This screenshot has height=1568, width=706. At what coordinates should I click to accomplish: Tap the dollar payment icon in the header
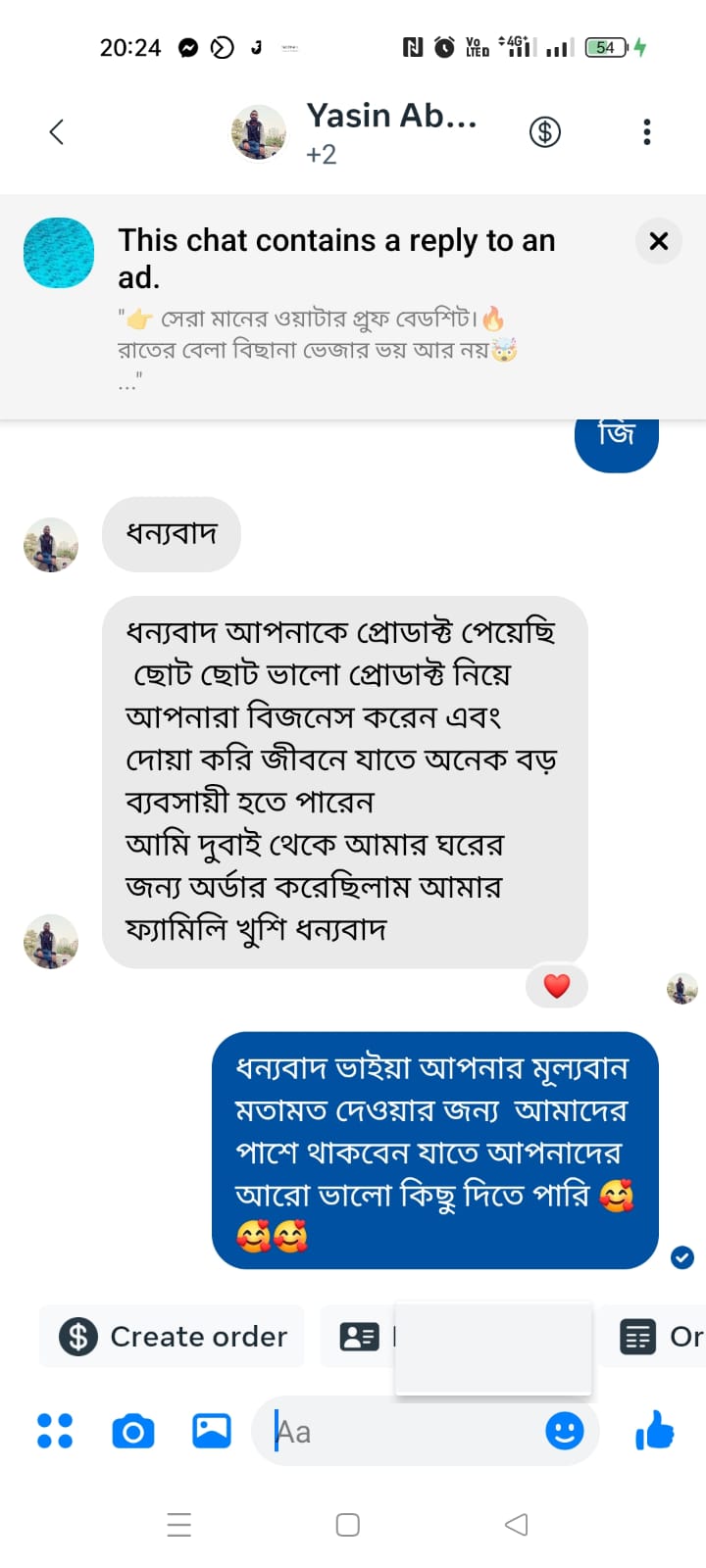(x=545, y=131)
